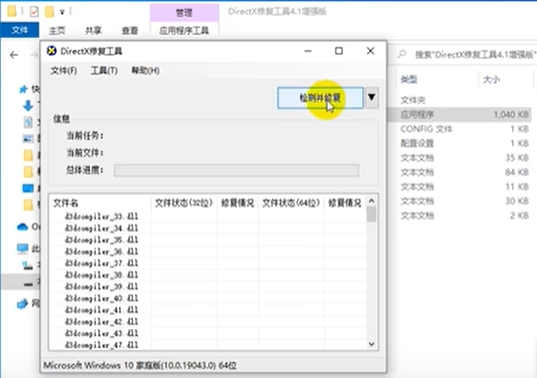Click the Explorer back arrow

click(14, 55)
